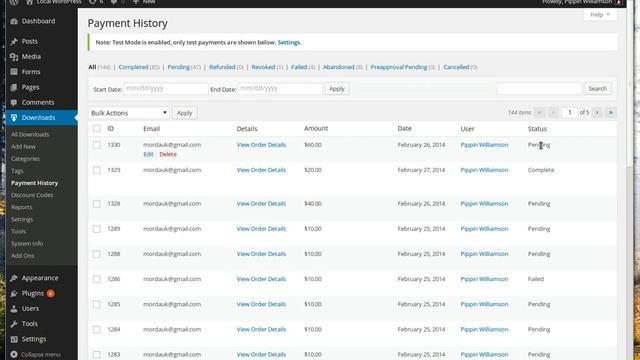Check the box for payment 1284
640x360 pixels.
97,330
